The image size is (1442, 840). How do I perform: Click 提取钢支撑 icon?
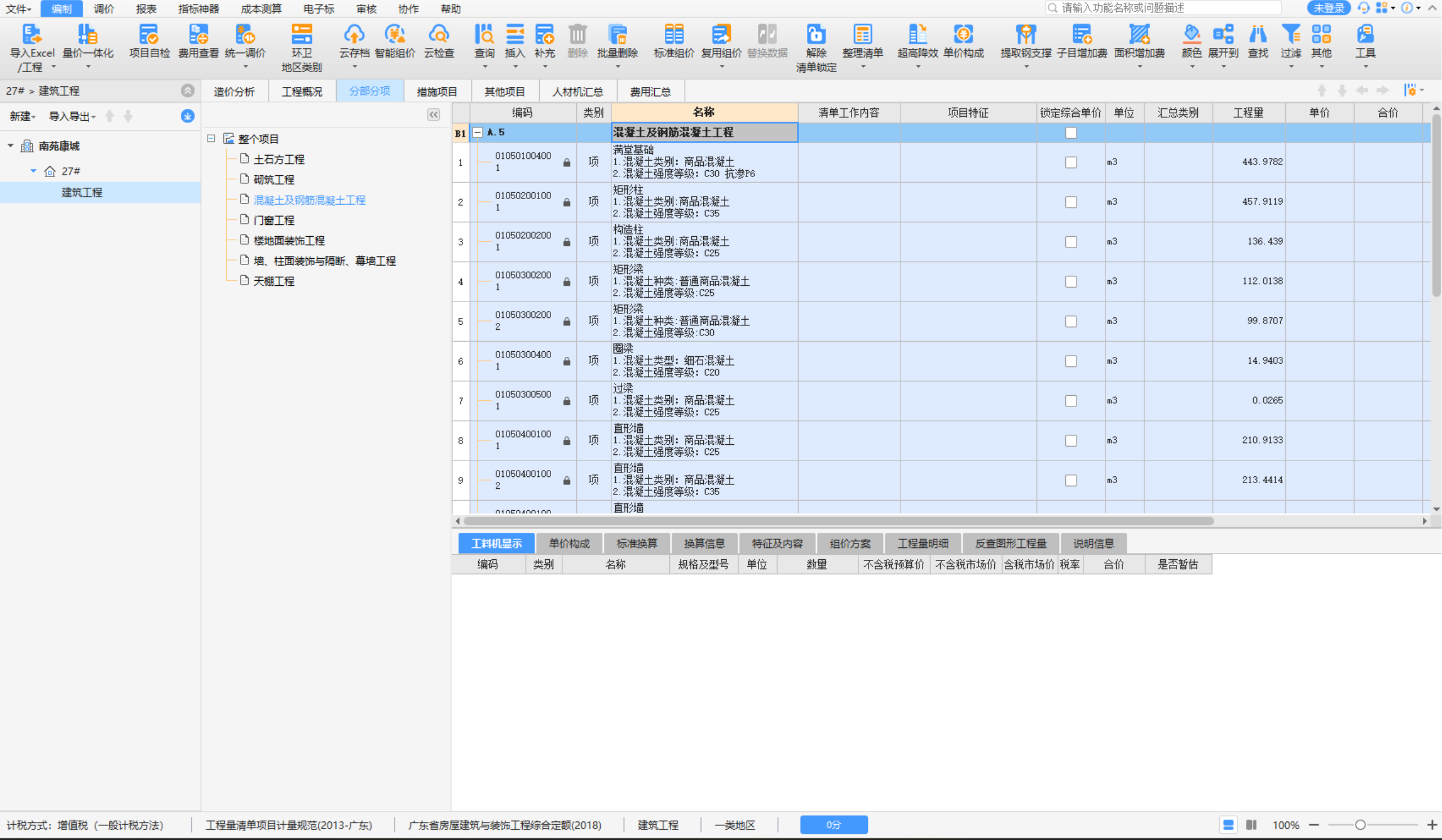[1026, 46]
